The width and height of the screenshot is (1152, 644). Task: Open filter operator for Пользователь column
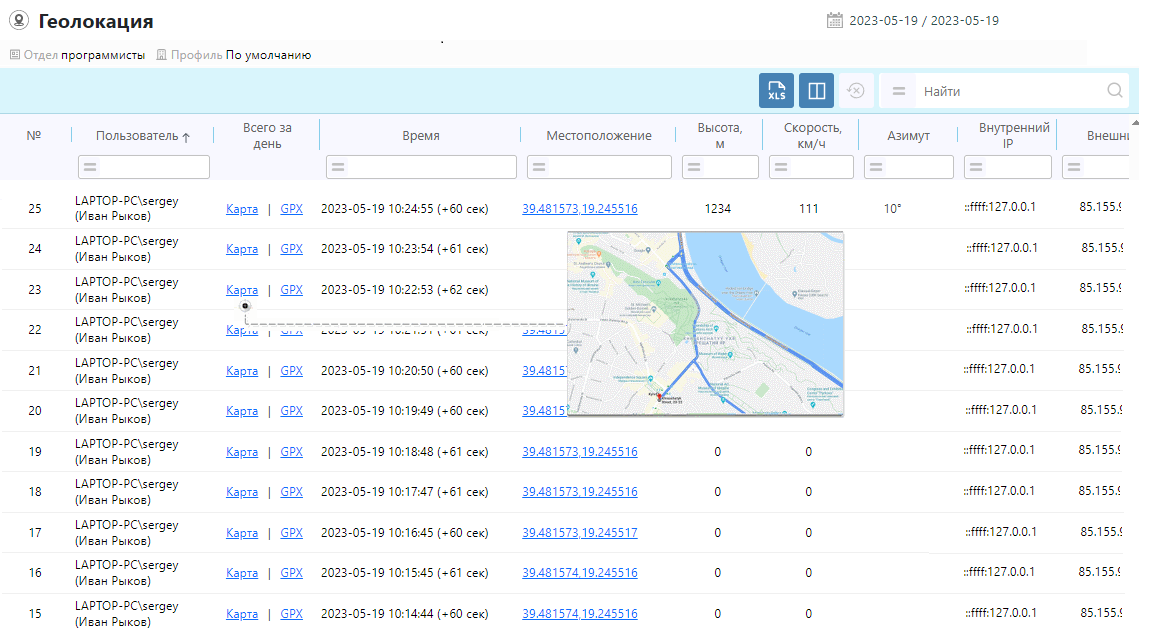pyautogui.click(x=89, y=167)
